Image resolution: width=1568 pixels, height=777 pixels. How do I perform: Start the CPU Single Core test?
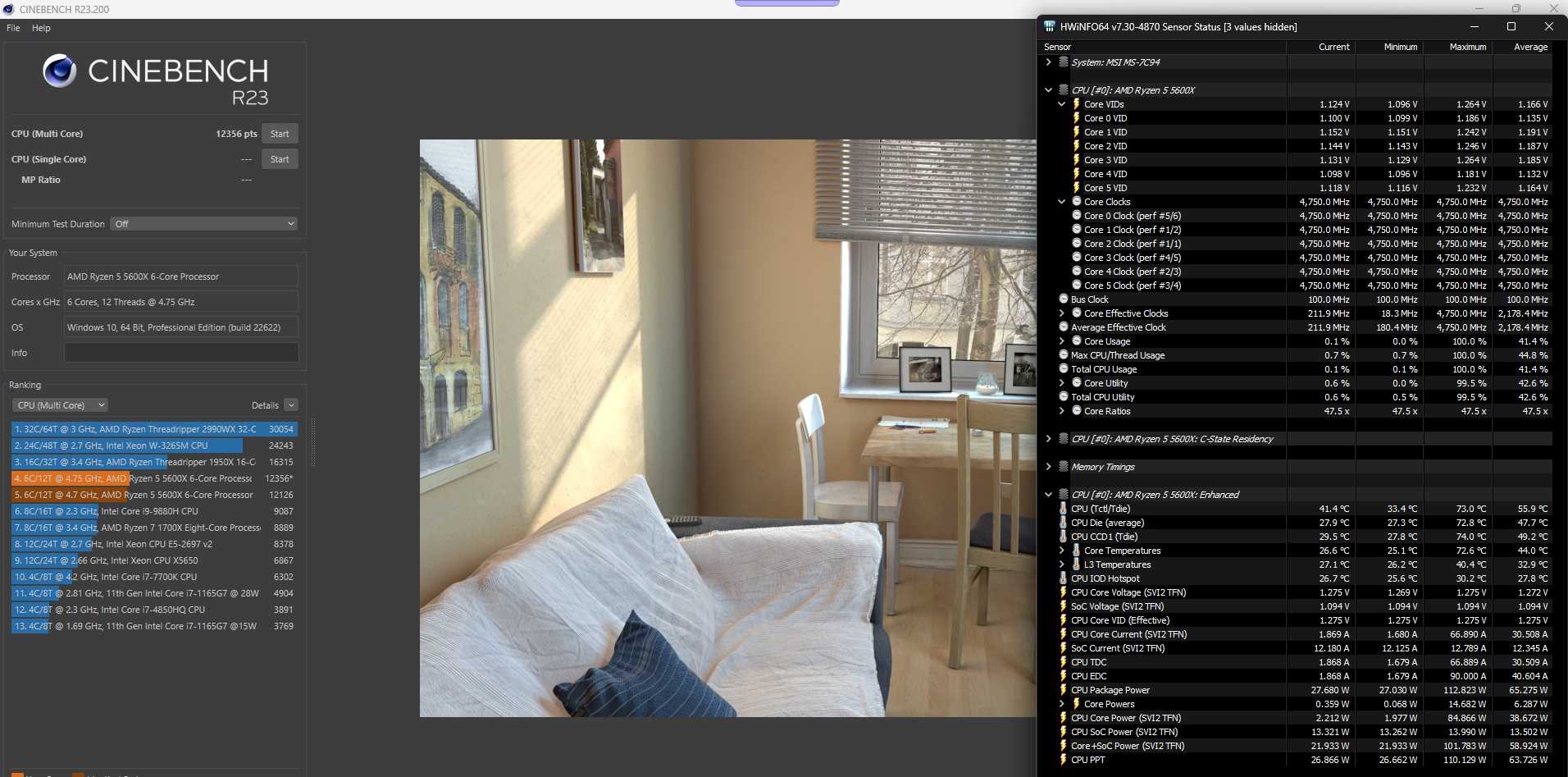click(280, 159)
